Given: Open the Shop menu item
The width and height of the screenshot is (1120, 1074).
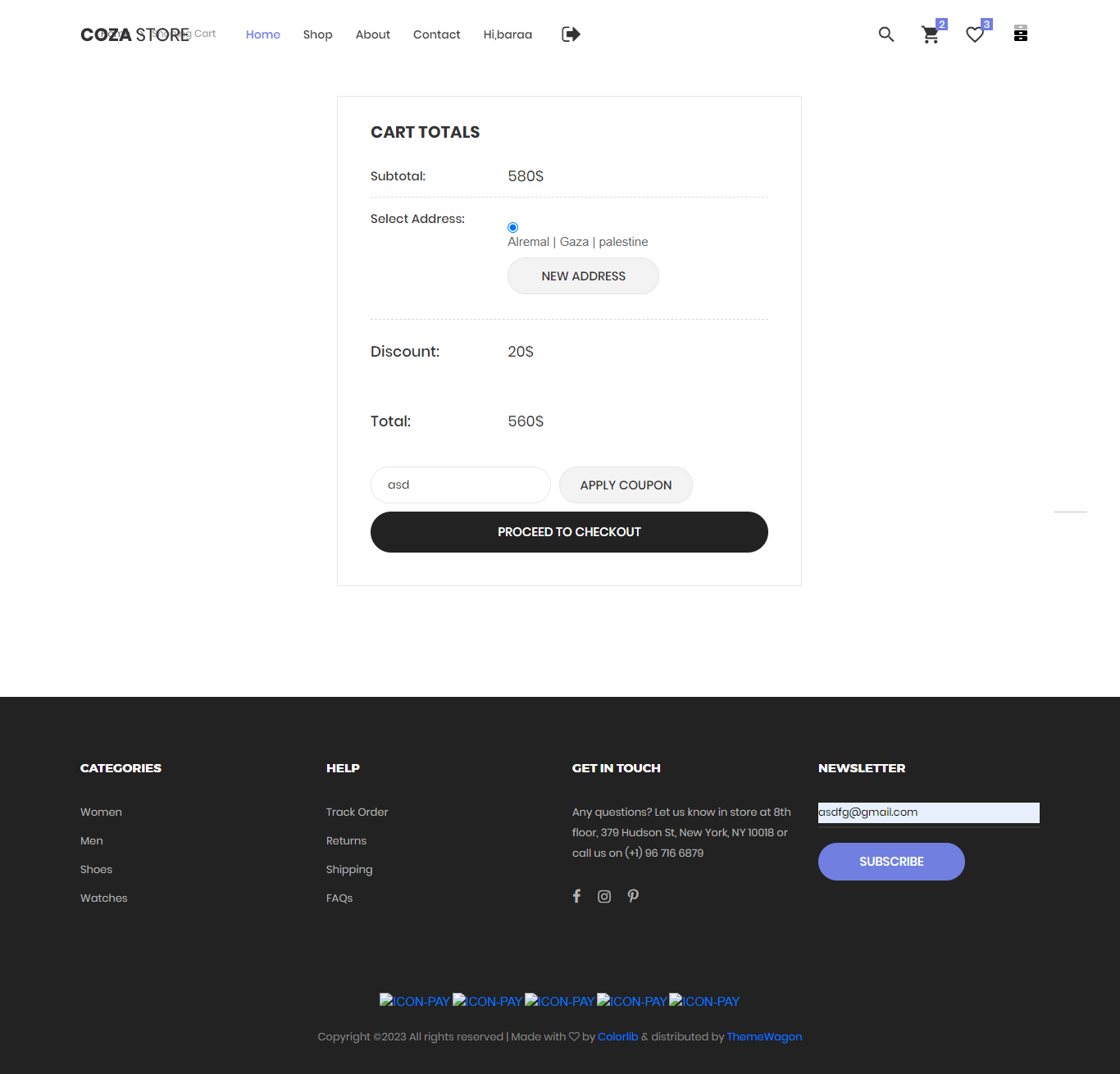Looking at the screenshot, I should (318, 34).
